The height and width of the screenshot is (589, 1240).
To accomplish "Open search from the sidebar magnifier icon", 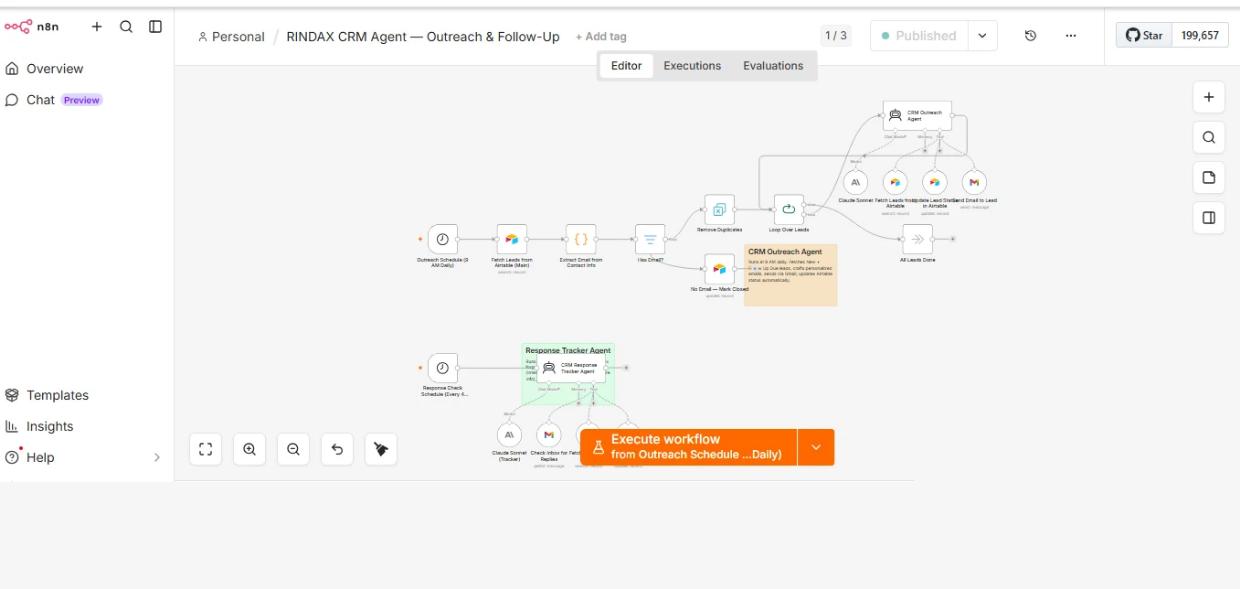I will [x=126, y=27].
